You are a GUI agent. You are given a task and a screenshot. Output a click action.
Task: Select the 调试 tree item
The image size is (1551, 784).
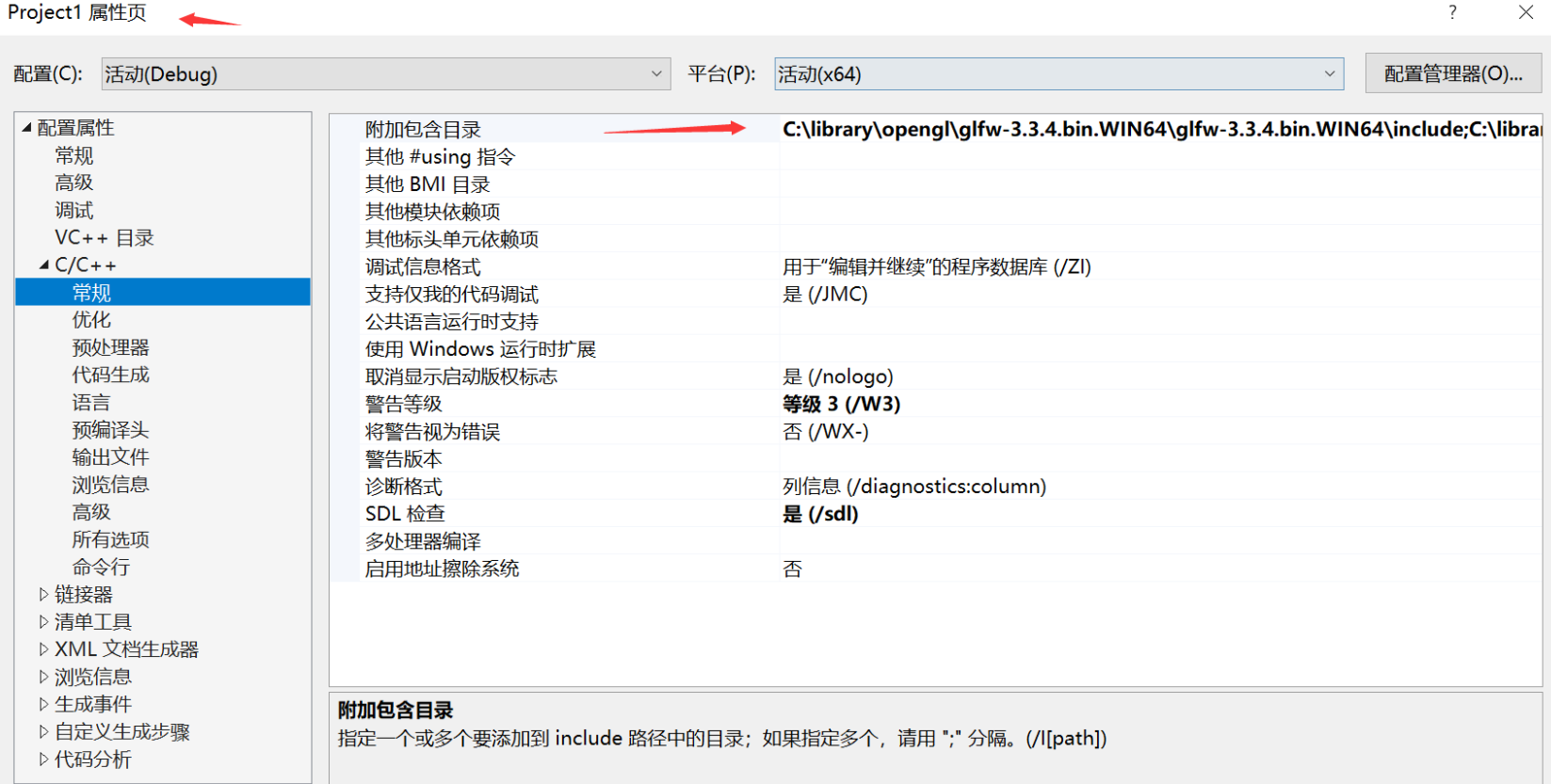74,210
